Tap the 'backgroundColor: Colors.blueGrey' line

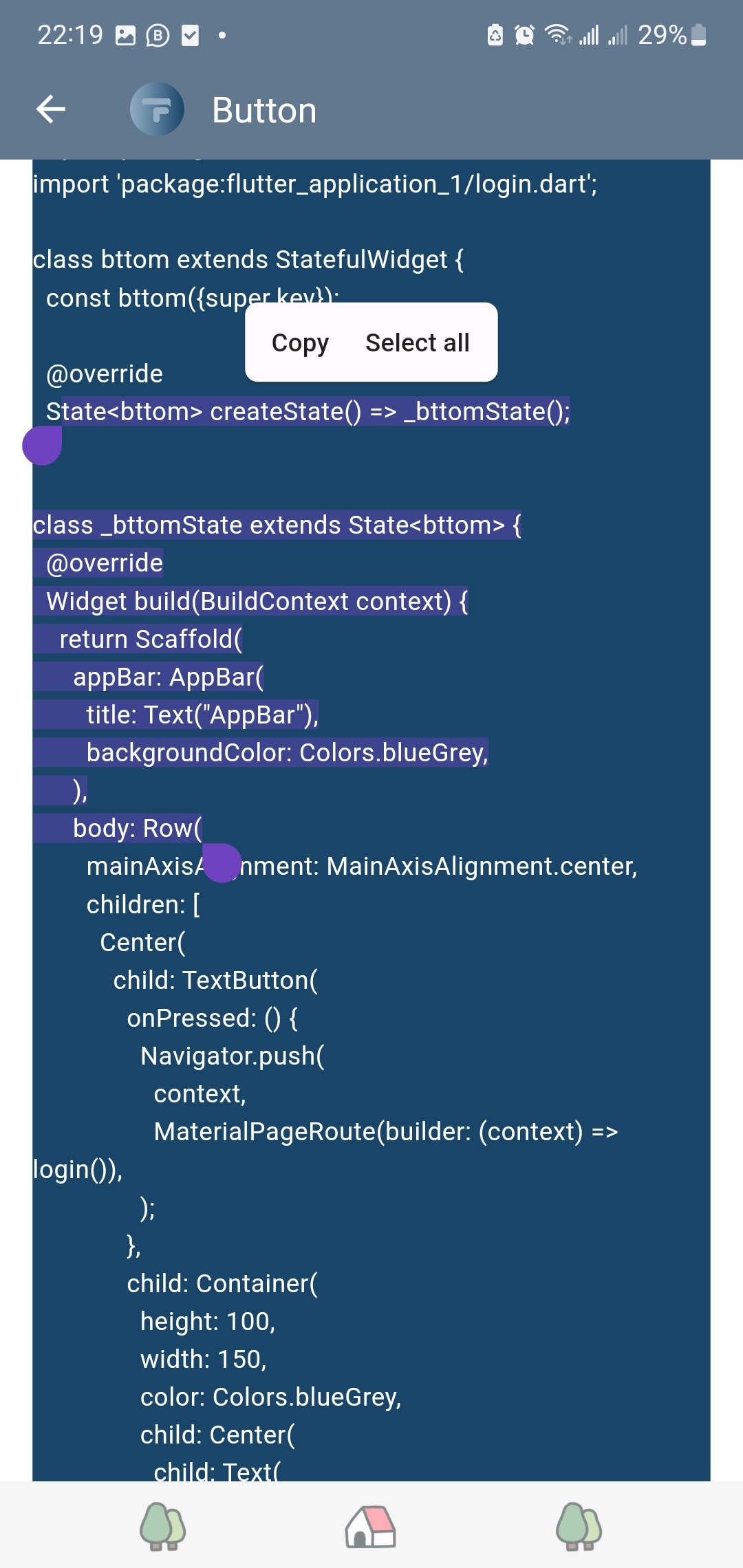tap(287, 752)
